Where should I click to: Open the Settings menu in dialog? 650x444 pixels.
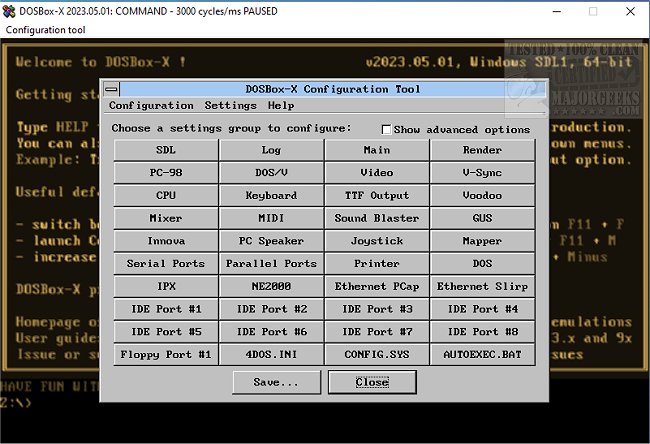pos(230,106)
